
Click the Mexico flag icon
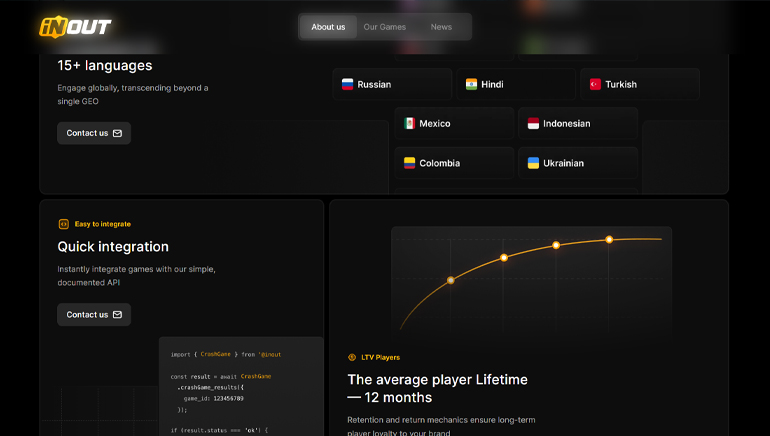[x=409, y=124]
